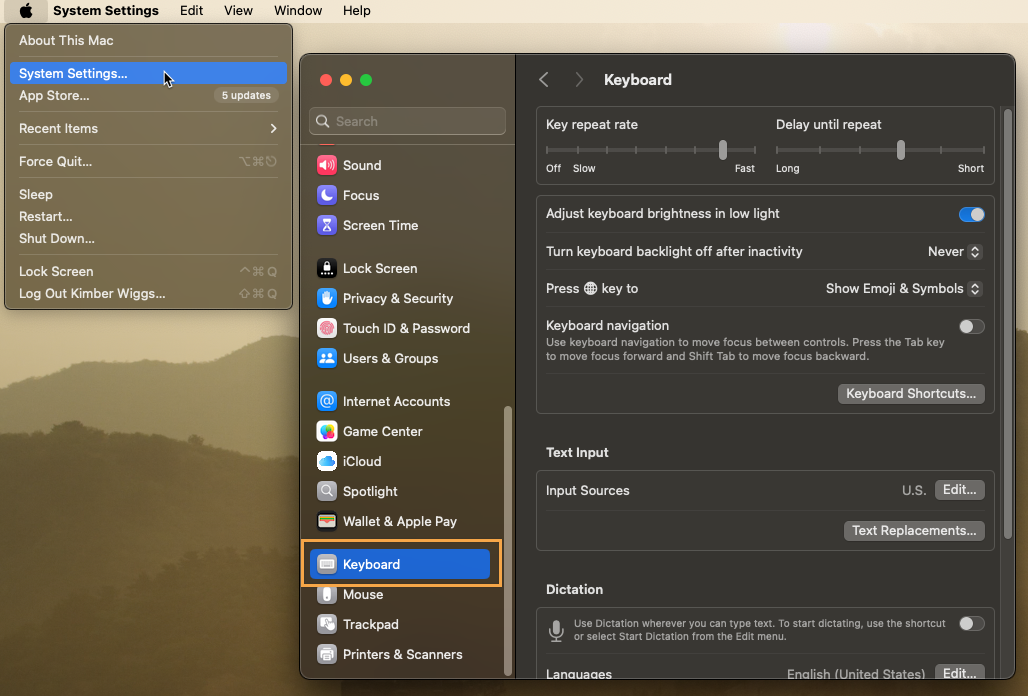
Task: Click into the Search field
Action: point(407,121)
